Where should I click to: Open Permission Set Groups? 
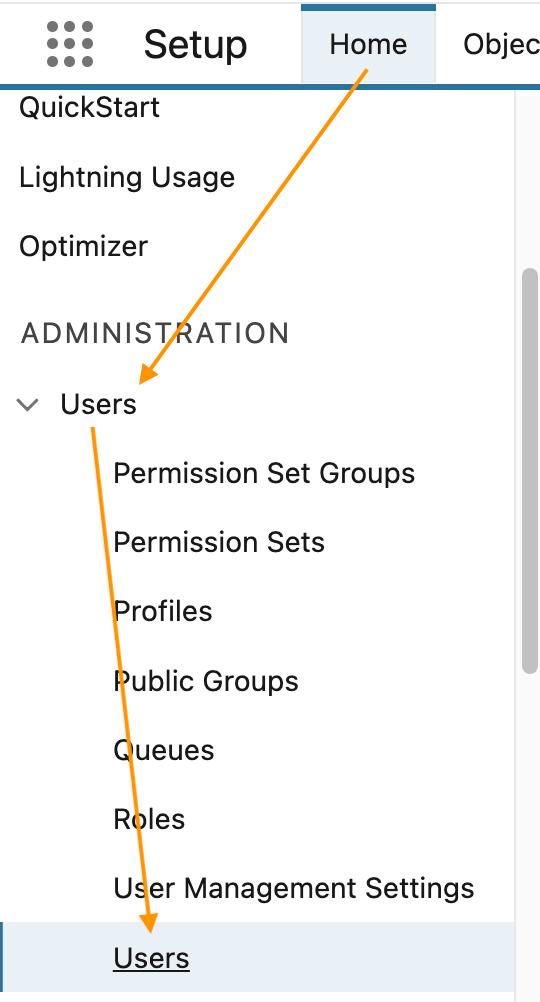[x=264, y=474]
